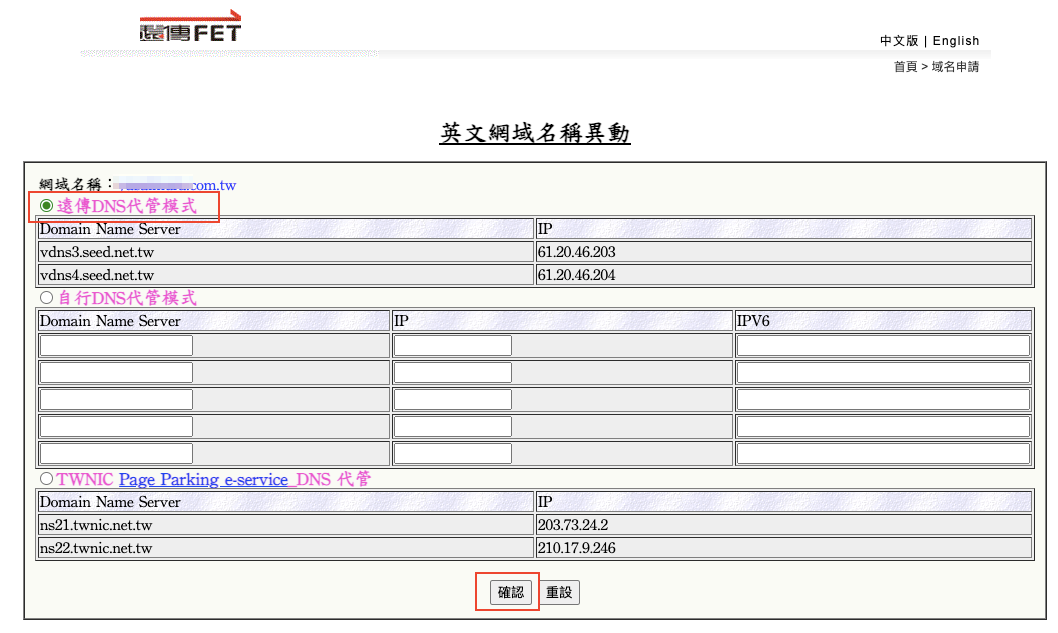Click the first row IP input field
Viewport: 1058px width, 633px height.
click(453, 346)
